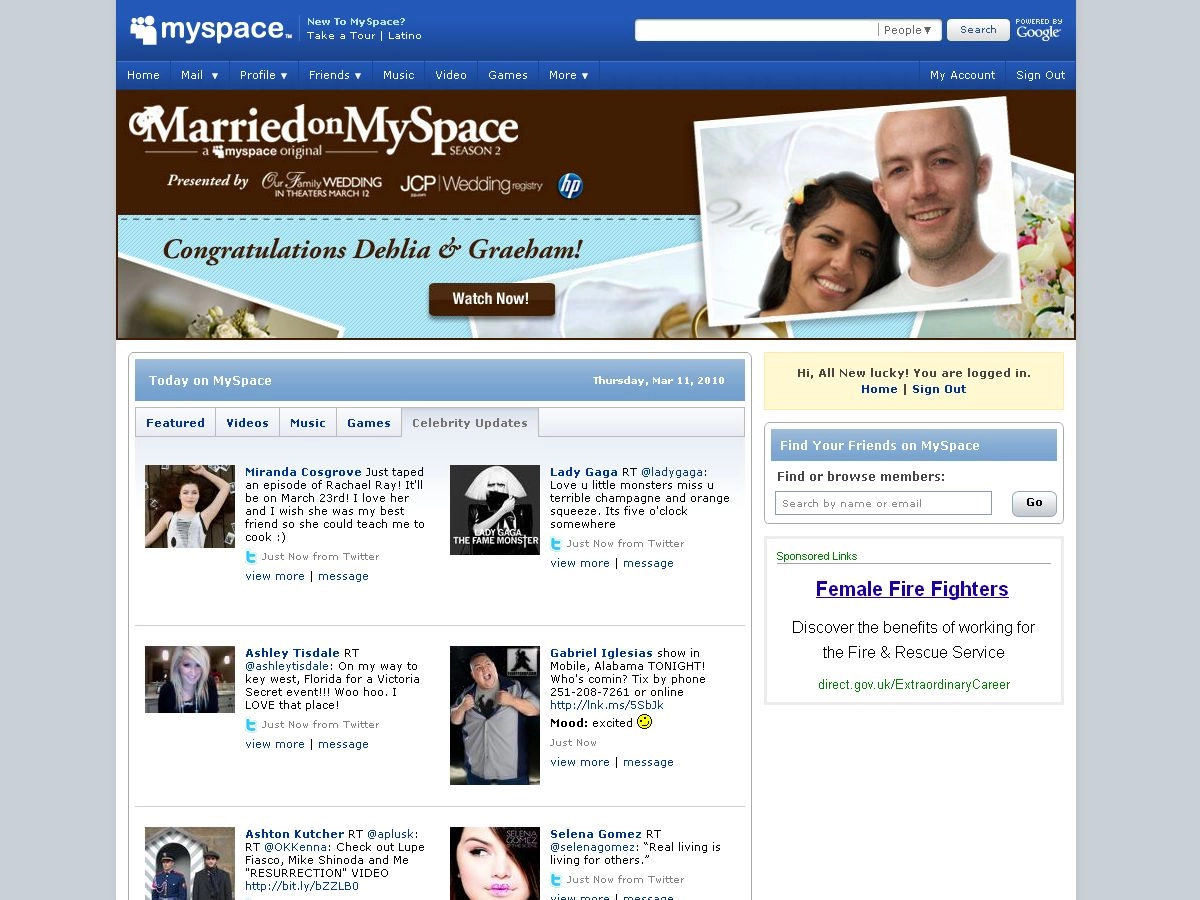Image resolution: width=1200 pixels, height=900 pixels.
Task: Open the People search type dropdown
Action: [908, 30]
